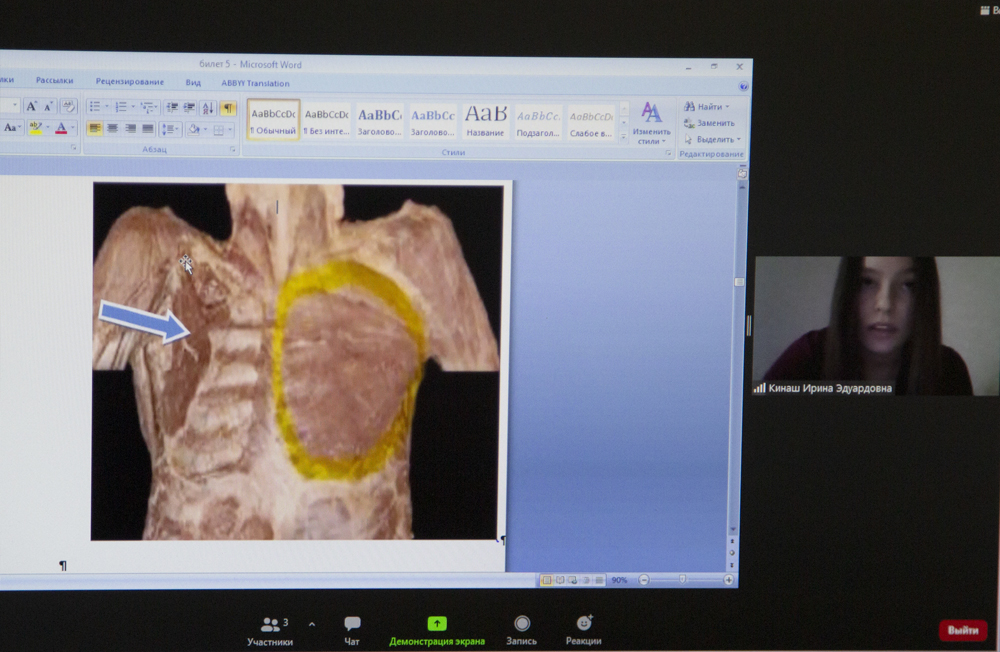Toggle align text left button
This screenshot has width=1000, height=652.
[x=95, y=128]
